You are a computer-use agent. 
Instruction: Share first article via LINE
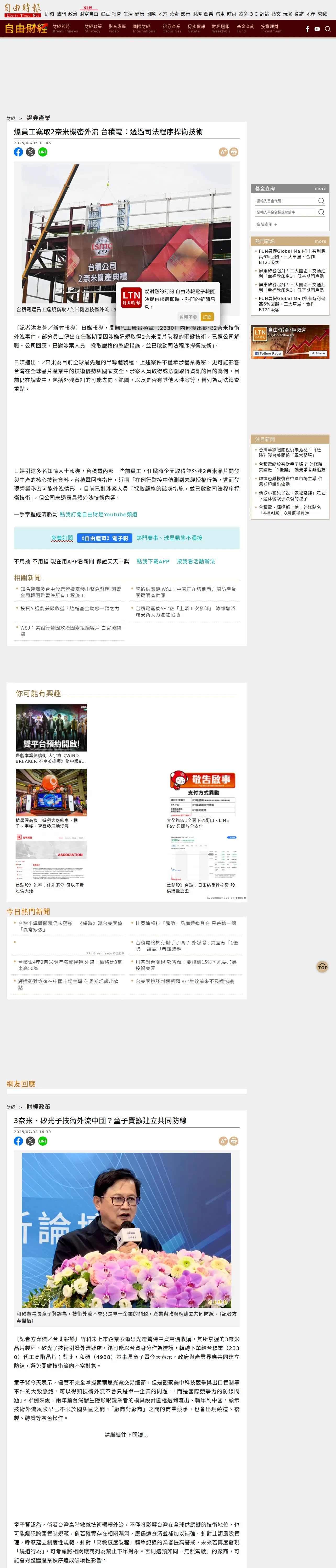click(43, 152)
